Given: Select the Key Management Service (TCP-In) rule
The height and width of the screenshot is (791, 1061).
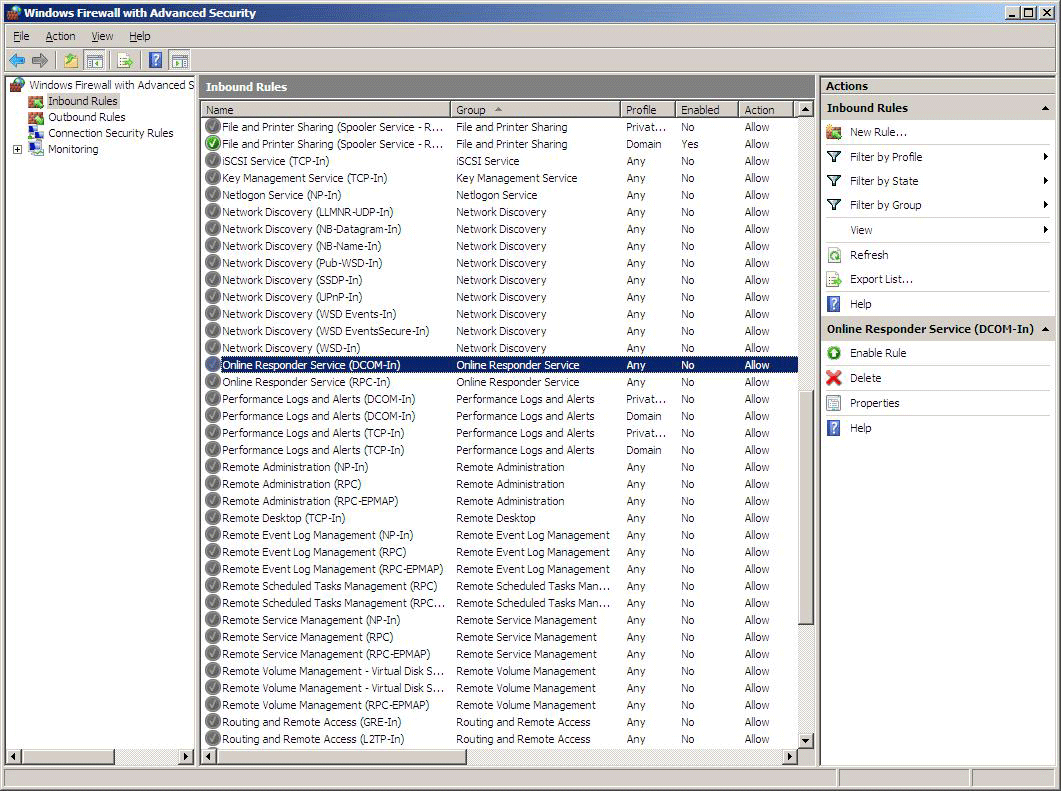Looking at the screenshot, I should tap(499, 178).
